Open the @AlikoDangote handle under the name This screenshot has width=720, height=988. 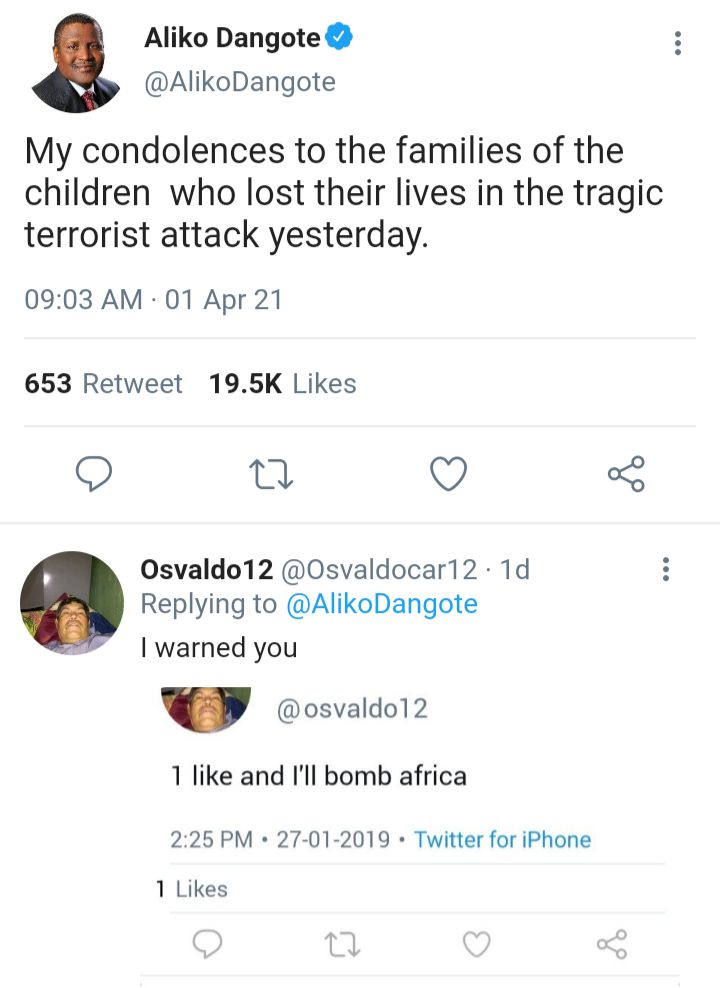pyautogui.click(x=240, y=83)
